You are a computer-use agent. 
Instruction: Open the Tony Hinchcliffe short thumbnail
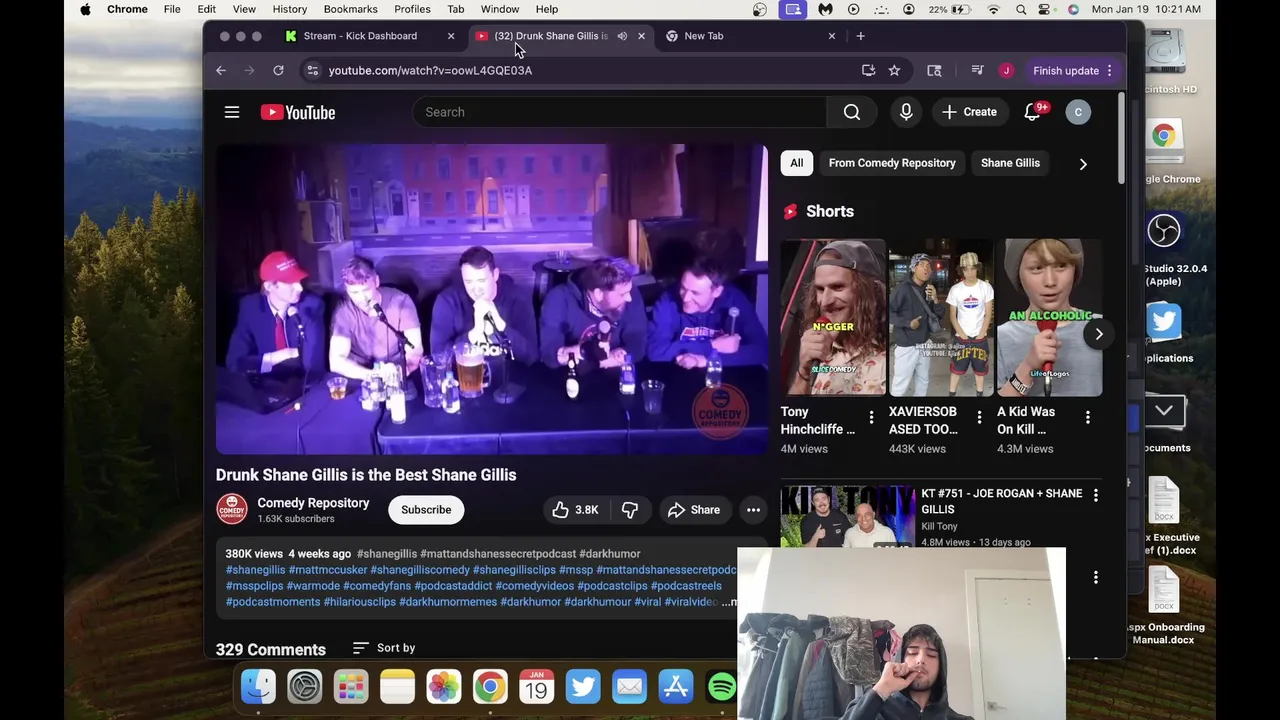(x=833, y=318)
